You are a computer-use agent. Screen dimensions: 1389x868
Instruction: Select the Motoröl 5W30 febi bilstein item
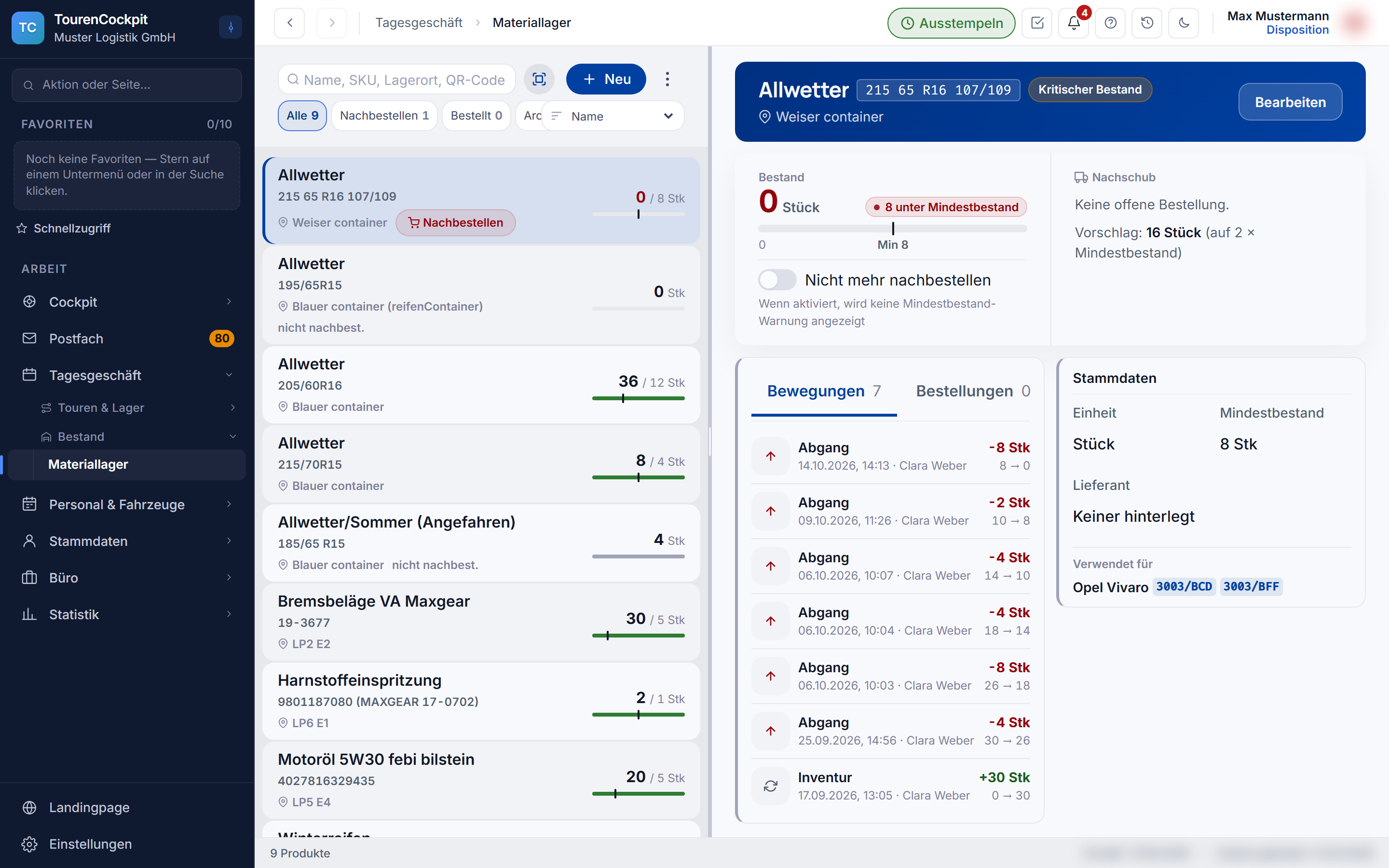(481, 780)
